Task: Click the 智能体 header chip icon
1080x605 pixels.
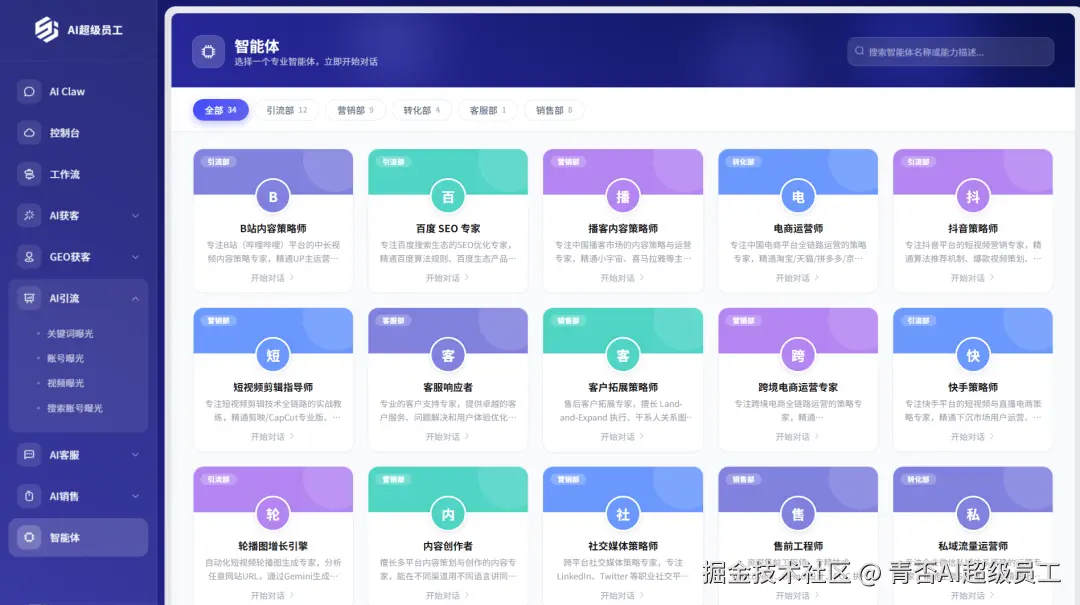Action: point(208,52)
